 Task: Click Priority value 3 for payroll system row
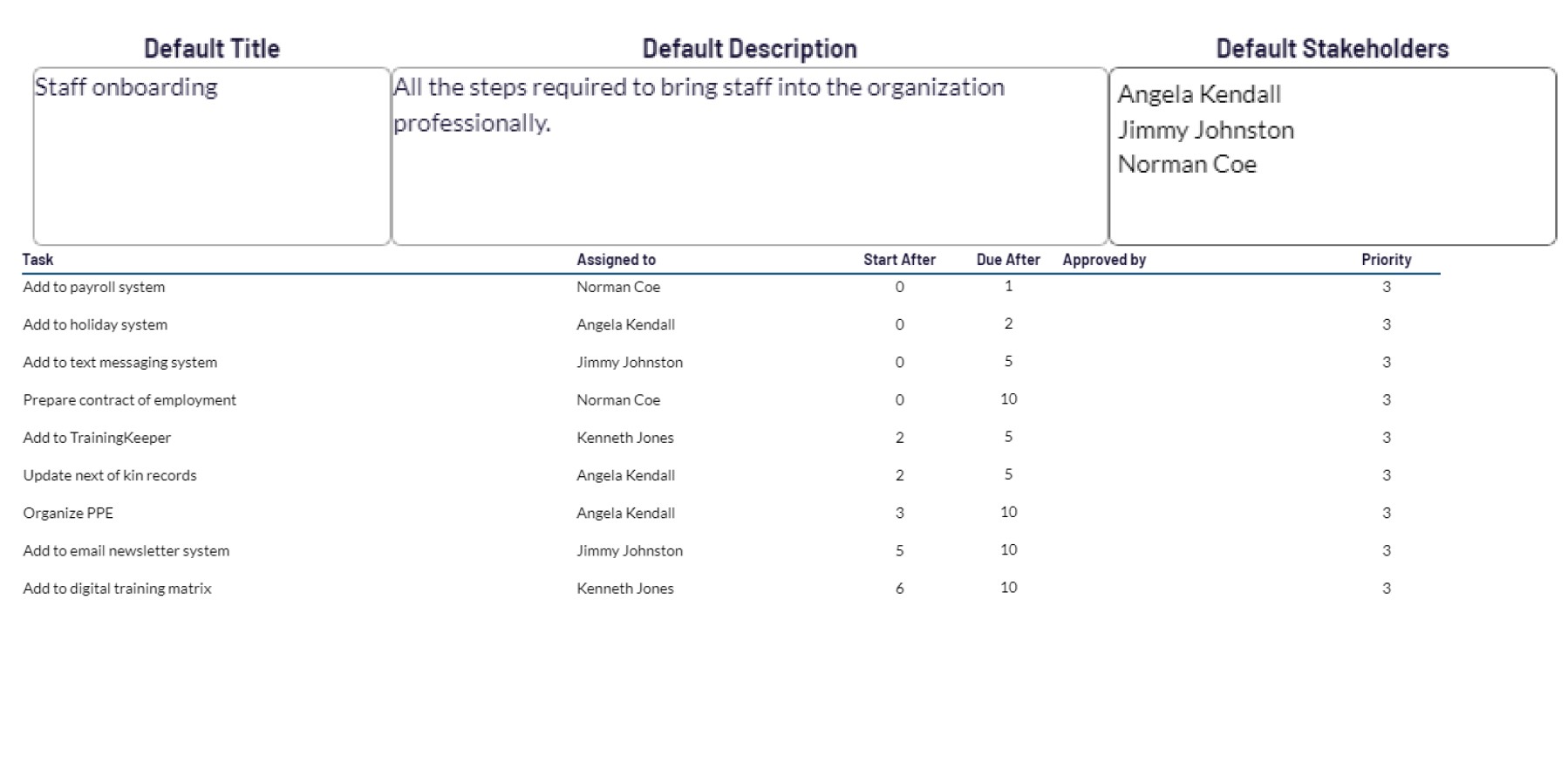click(1386, 287)
